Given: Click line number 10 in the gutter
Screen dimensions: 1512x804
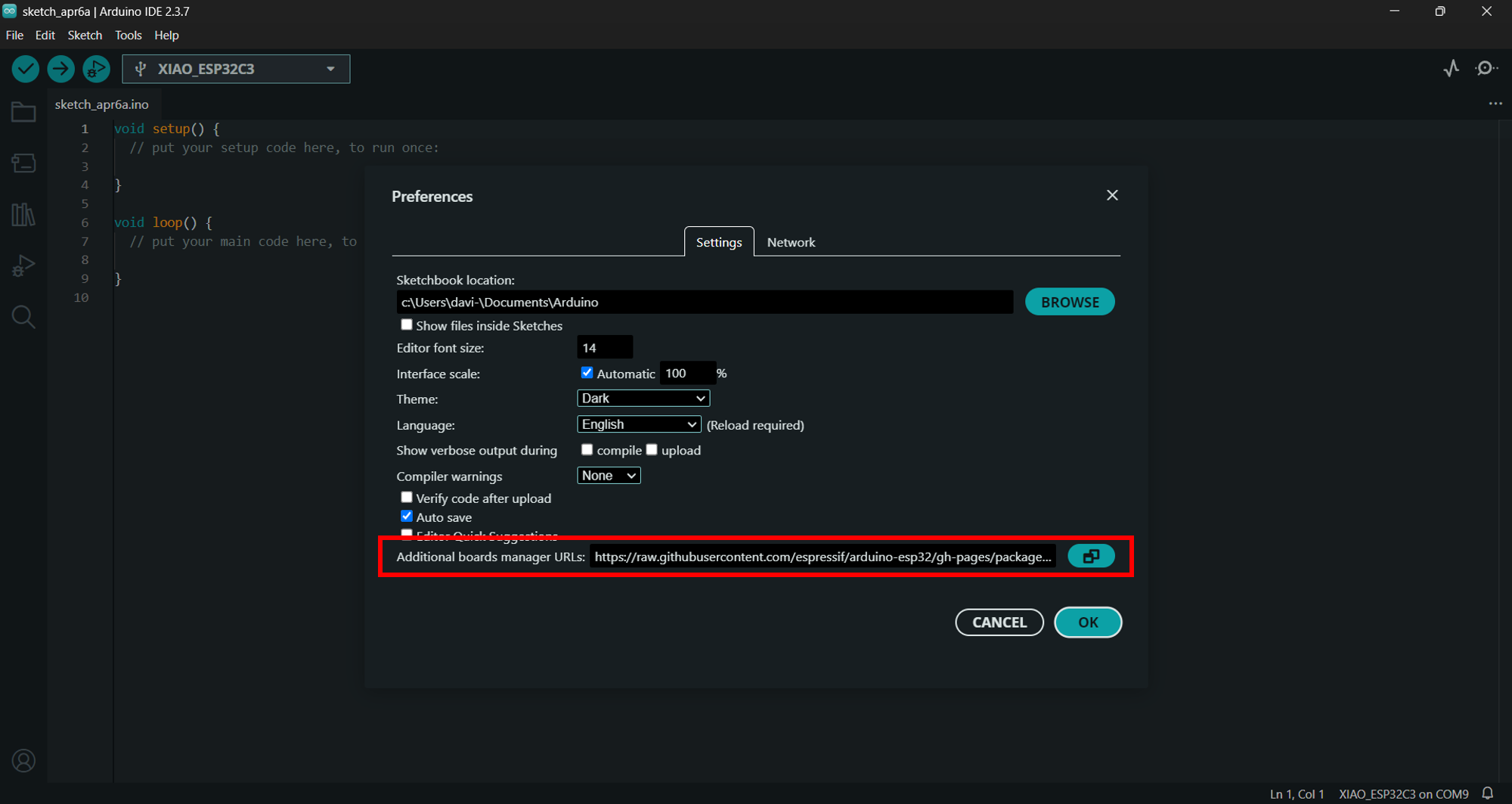Looking at the screenshot, I should pos(81,297).
